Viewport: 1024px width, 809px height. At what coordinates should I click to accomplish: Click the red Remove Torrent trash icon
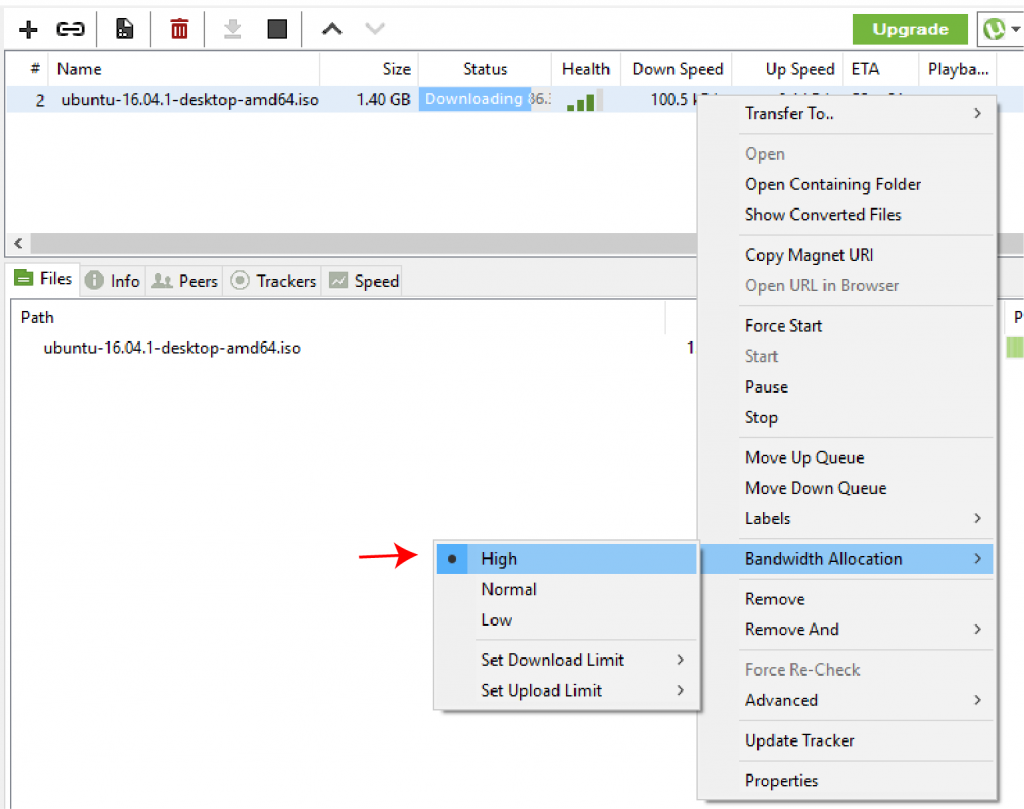click(x=179, y=29)
